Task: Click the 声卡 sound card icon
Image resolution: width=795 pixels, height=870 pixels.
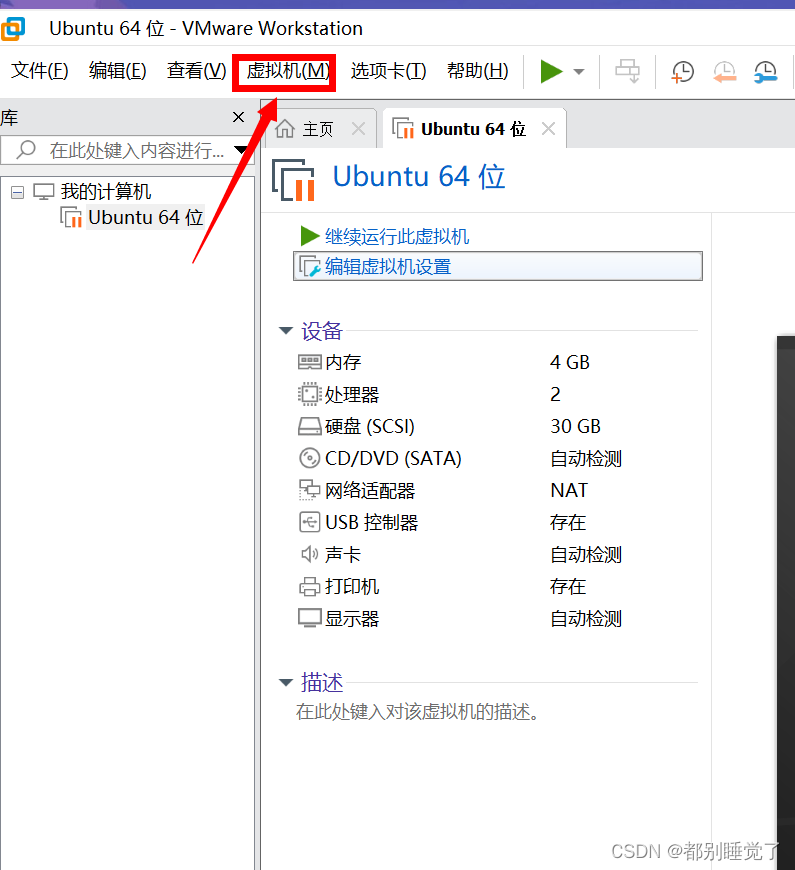Action: [309, 554]
